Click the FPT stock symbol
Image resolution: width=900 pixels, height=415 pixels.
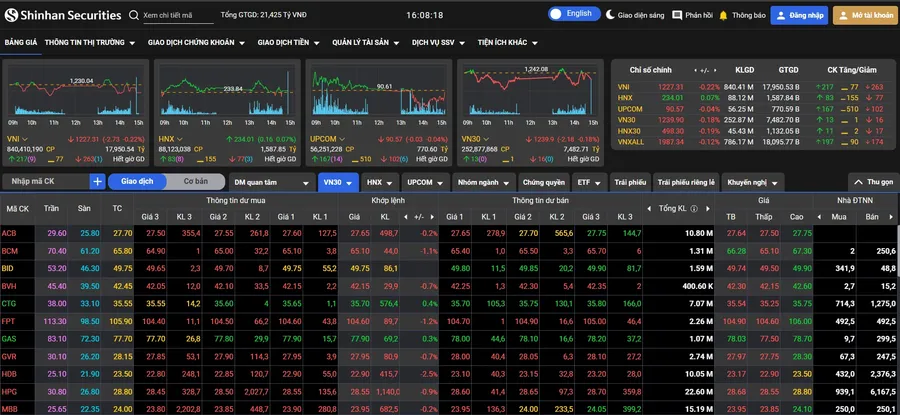tap(8, 321)
